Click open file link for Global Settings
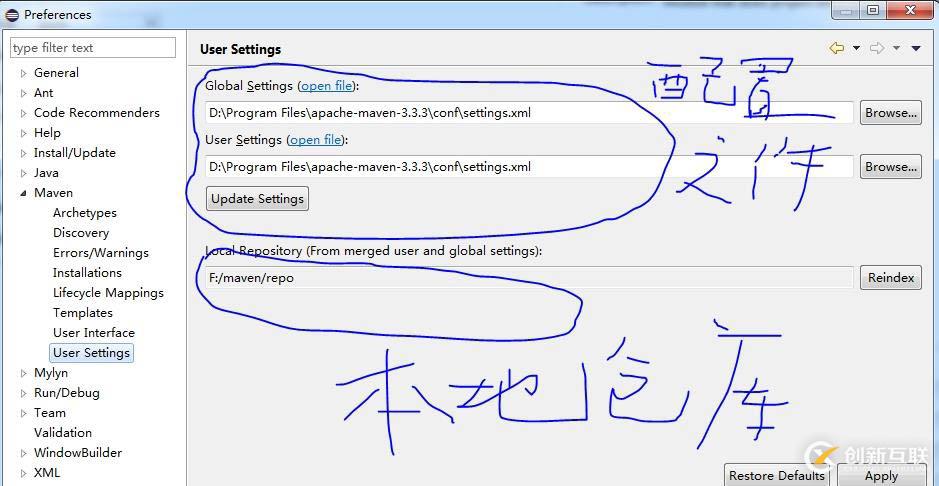The image size is (939, 486). (326, 86)
